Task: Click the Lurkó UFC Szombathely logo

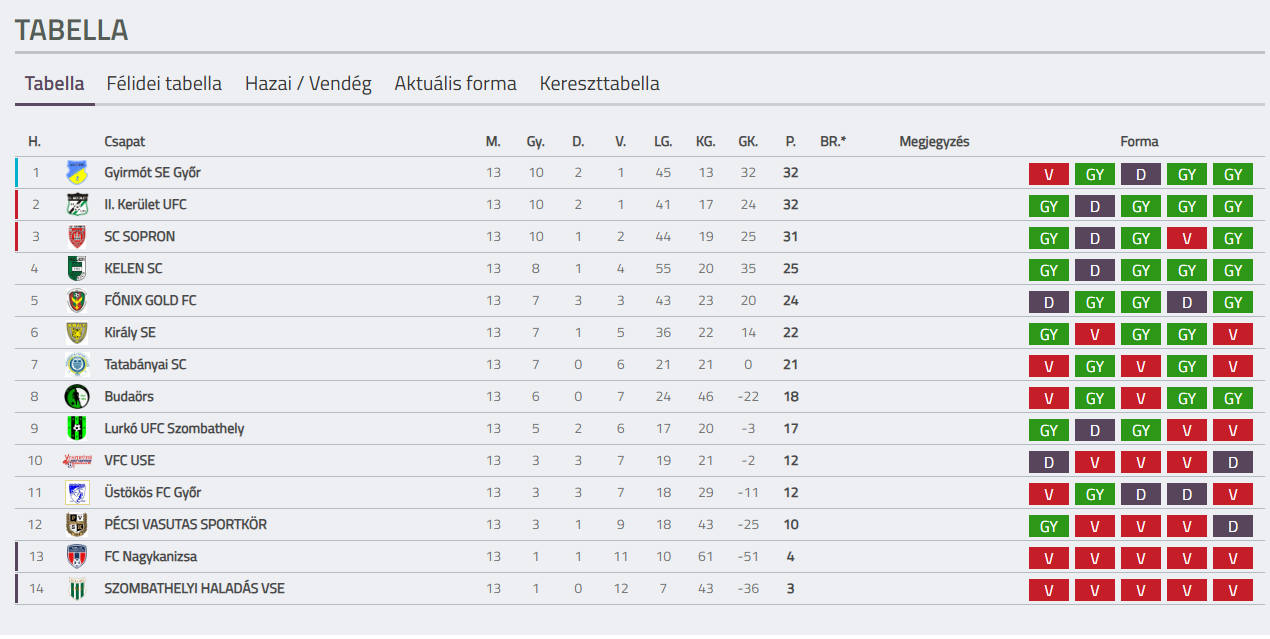Action: tap(77, 429)
